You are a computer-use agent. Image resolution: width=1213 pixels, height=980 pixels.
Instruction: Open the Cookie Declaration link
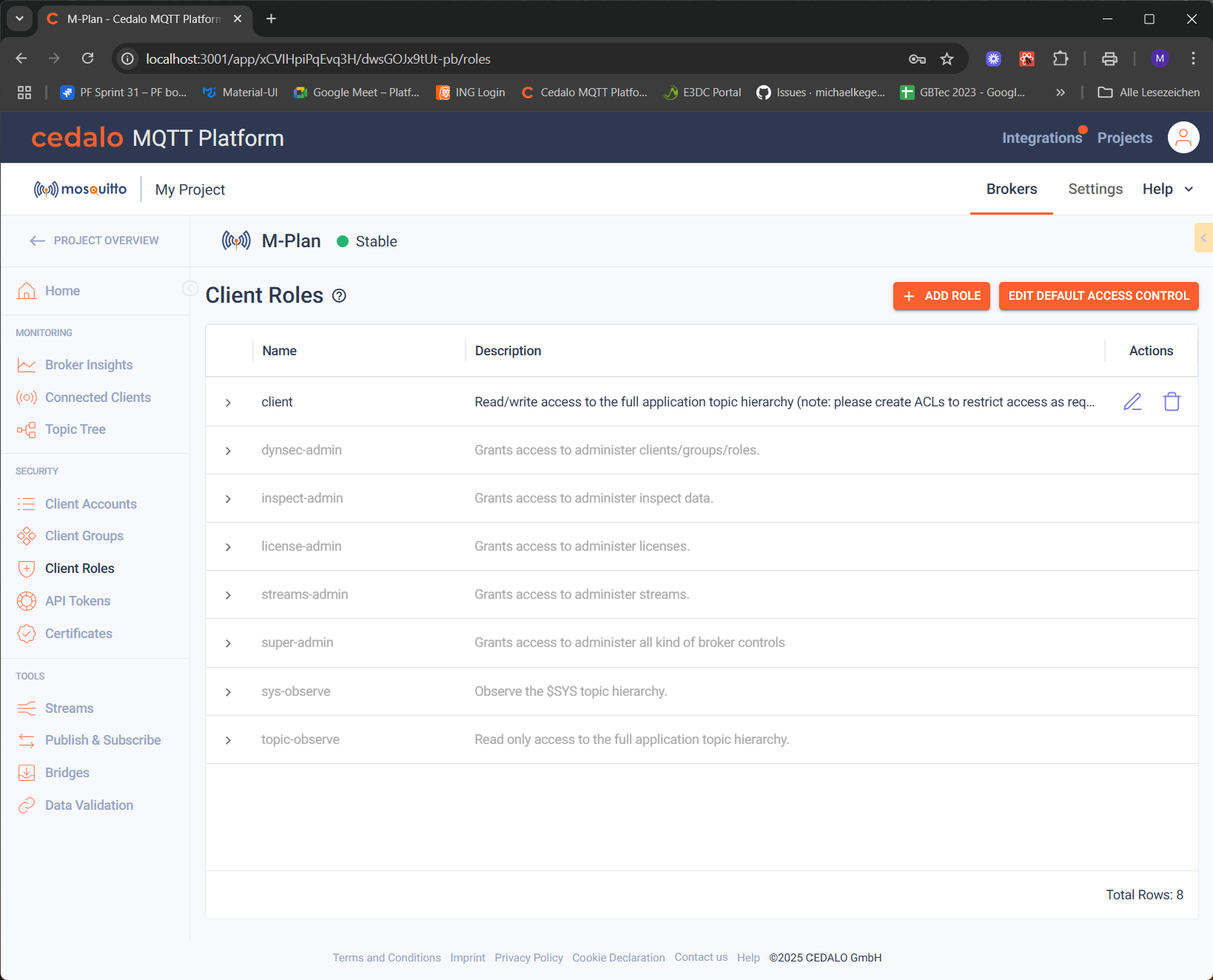pos(619,958)
